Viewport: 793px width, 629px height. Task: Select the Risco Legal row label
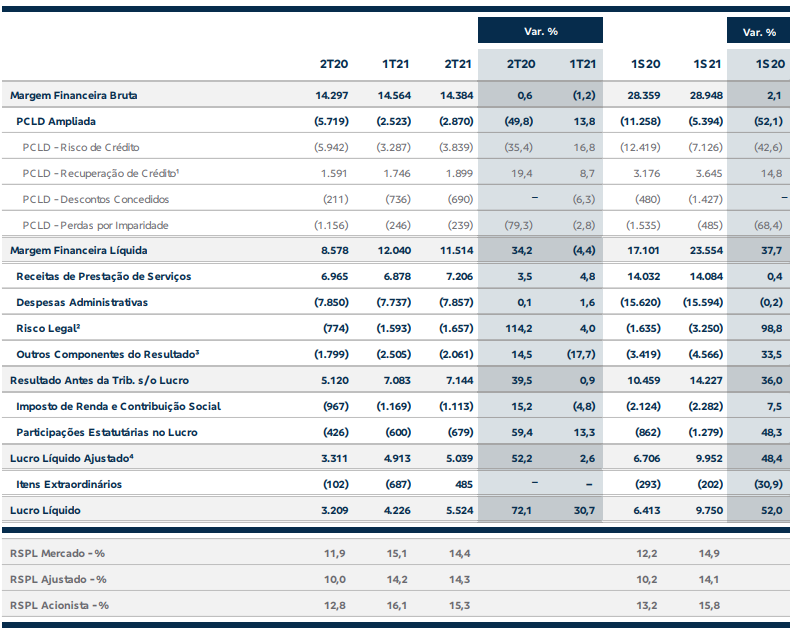(x=48, y=328)
